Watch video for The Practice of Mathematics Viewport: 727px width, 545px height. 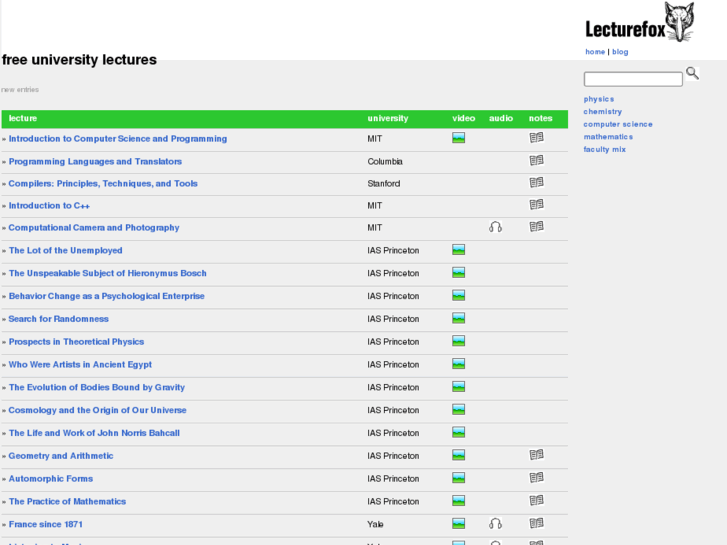(458, 500)
